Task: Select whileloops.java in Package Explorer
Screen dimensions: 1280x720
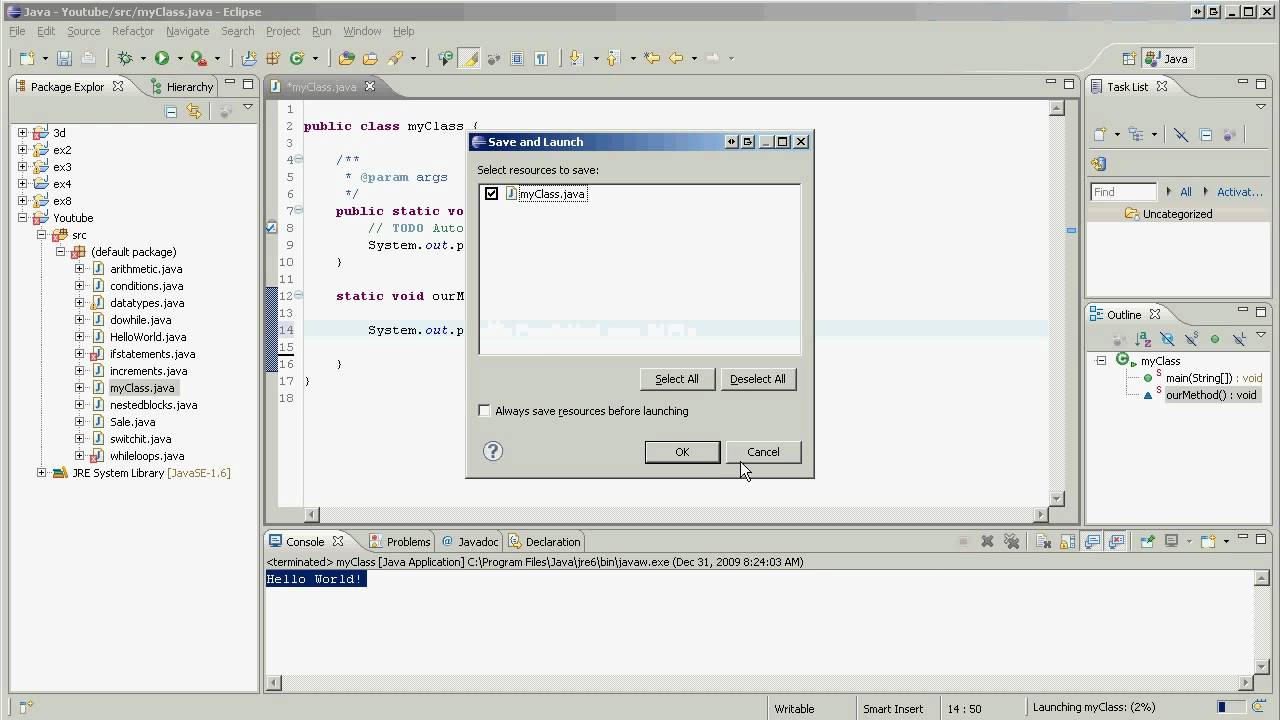Action: (x=147, y=456)
